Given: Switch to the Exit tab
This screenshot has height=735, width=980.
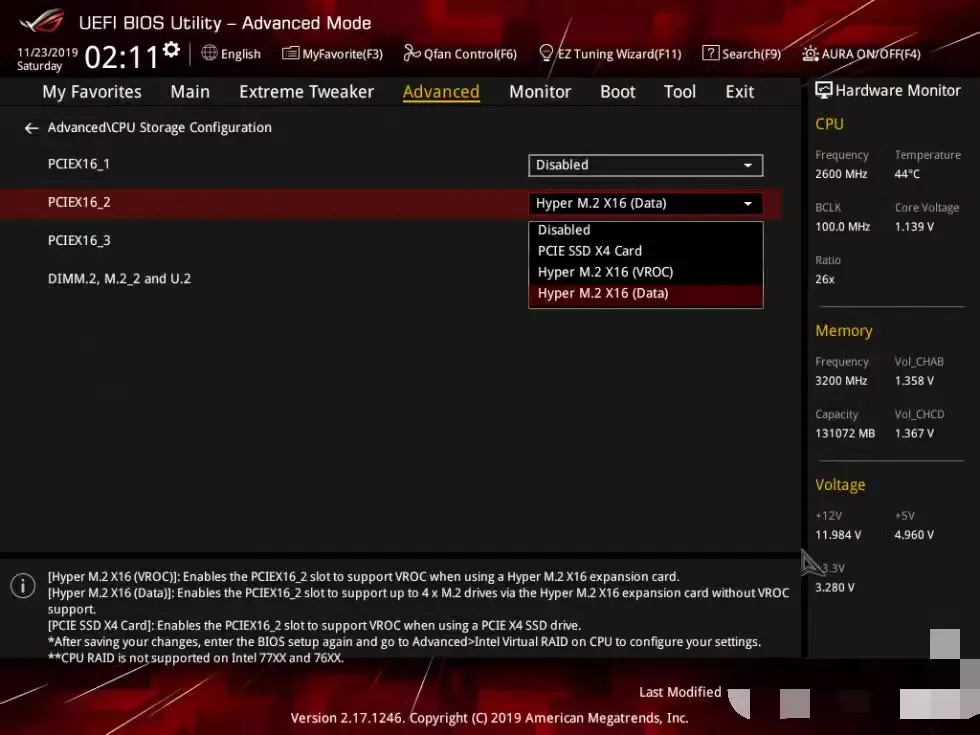Looking at the screenshot, I should 739,92.
